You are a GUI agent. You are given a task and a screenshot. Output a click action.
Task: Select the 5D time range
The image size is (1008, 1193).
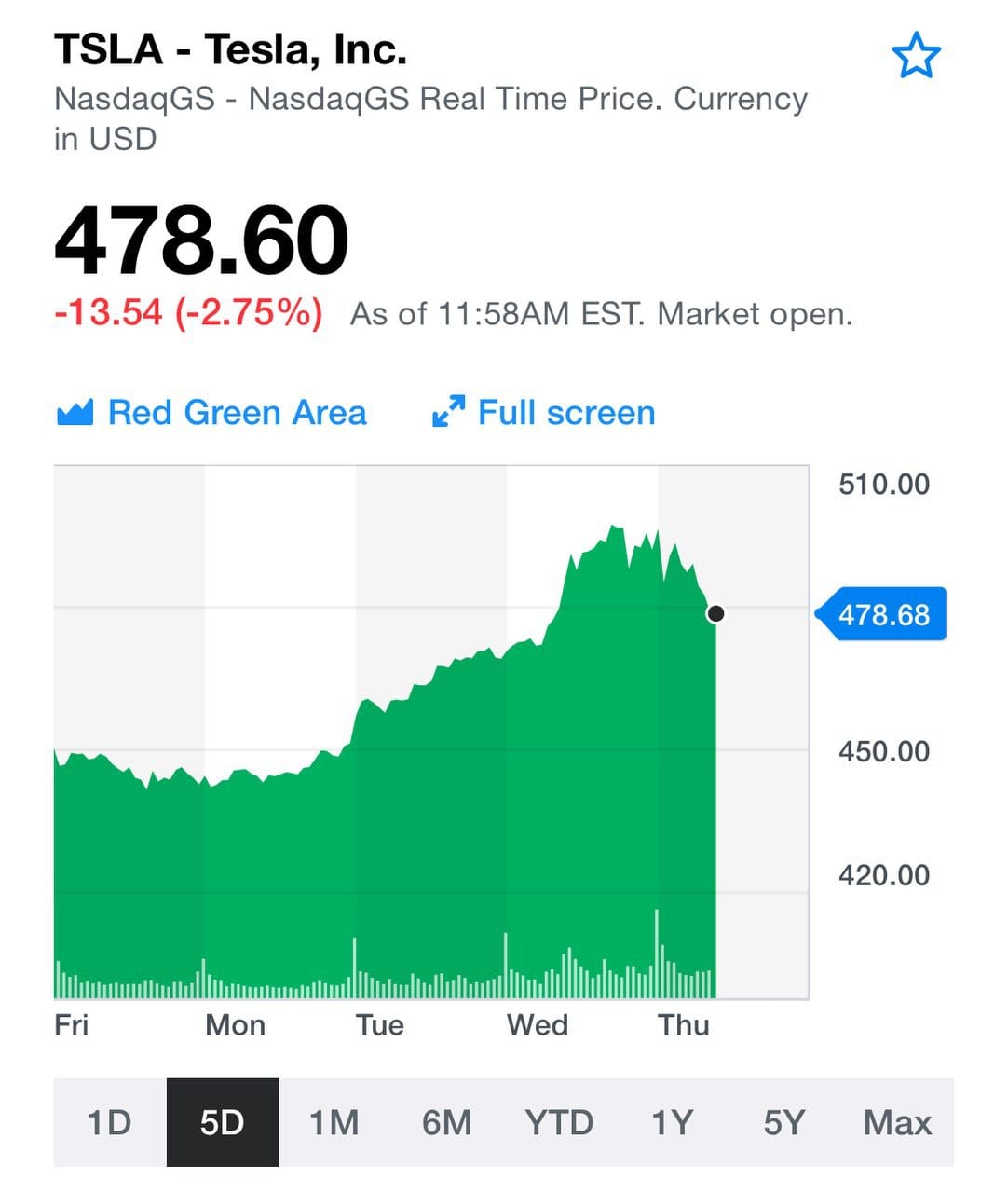[x=222, y=1122]
